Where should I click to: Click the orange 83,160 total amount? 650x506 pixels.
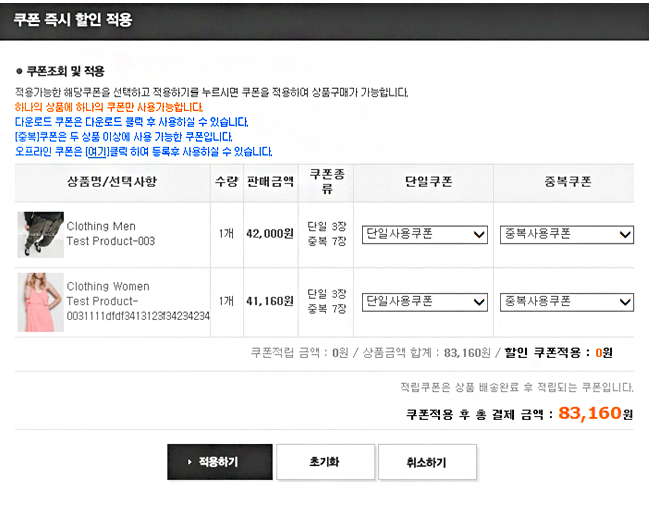(590, 413)
